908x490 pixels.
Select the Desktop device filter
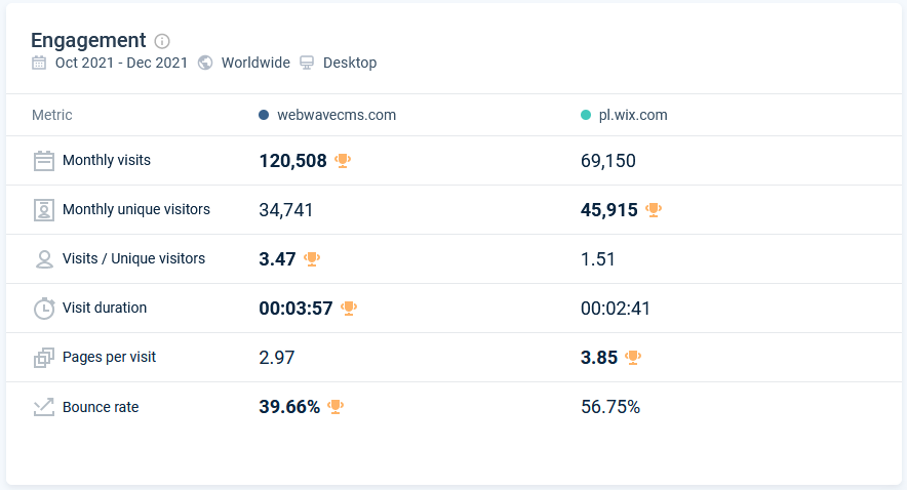(350, 63)
